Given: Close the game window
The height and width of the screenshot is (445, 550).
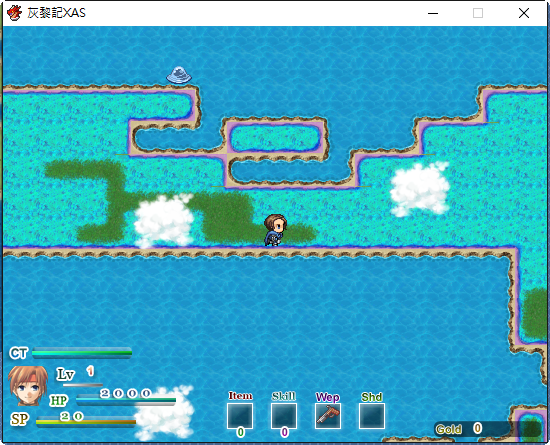Looking at the screenshot, I should click(524, 13).
